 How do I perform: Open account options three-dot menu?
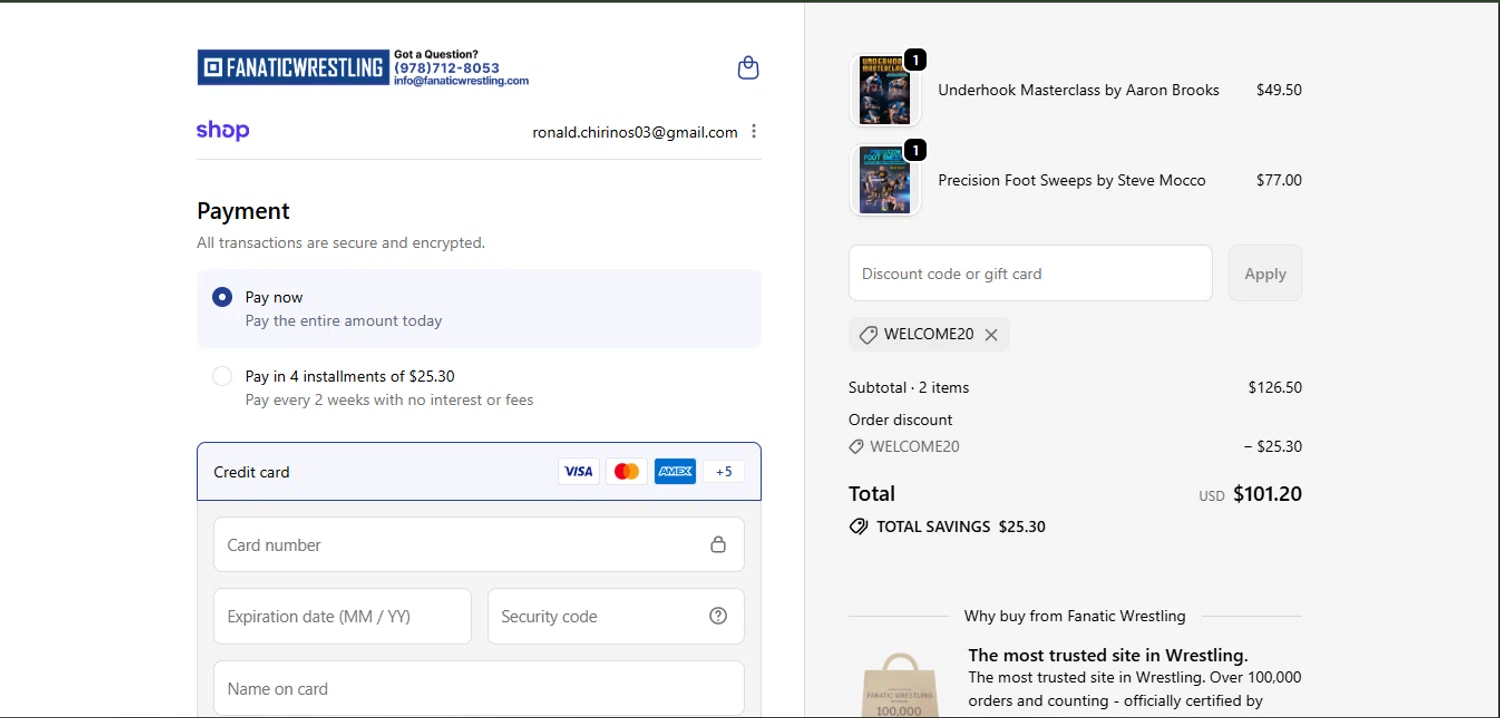pos(754,132)
